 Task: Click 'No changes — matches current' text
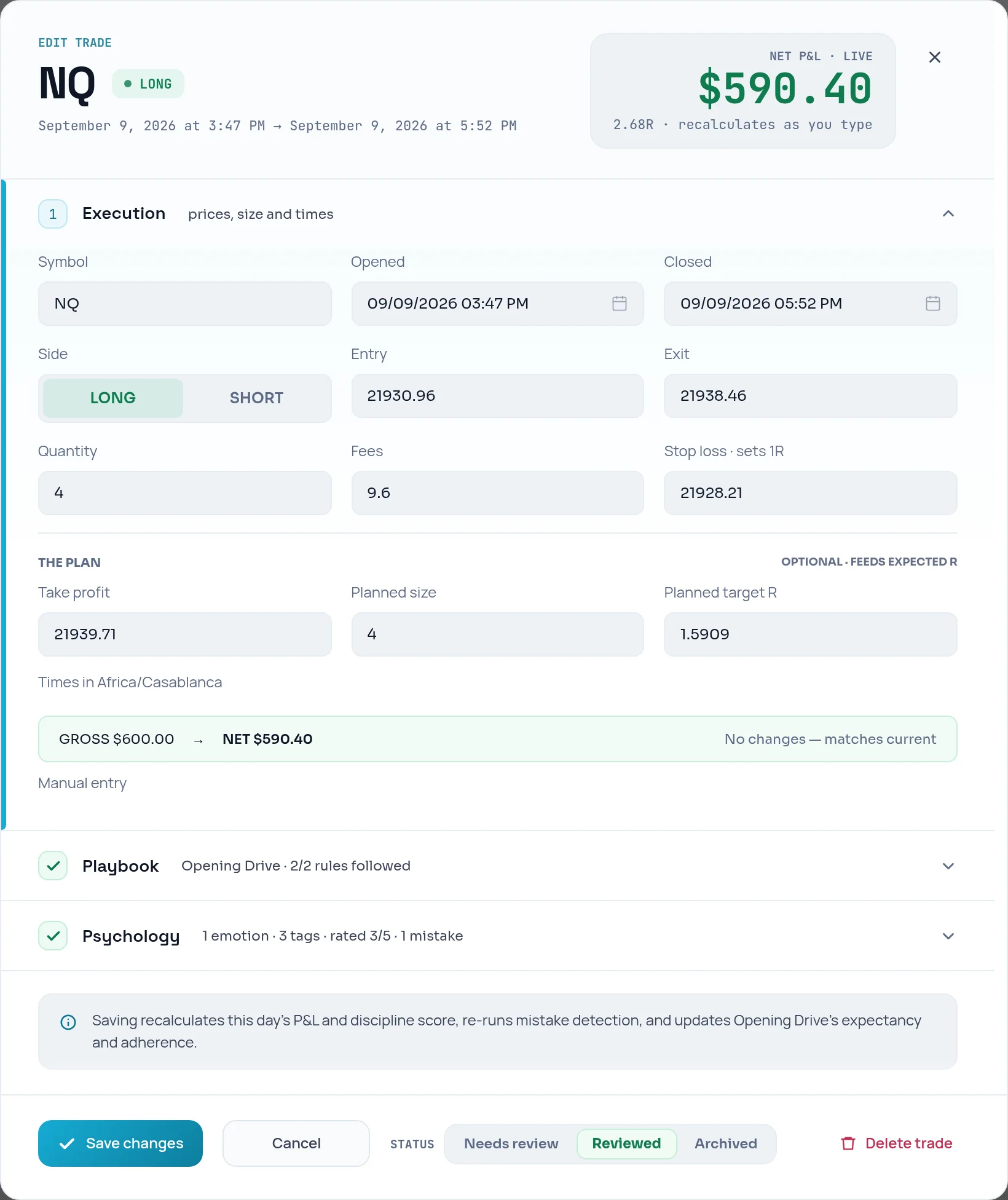tap(830, 739)
